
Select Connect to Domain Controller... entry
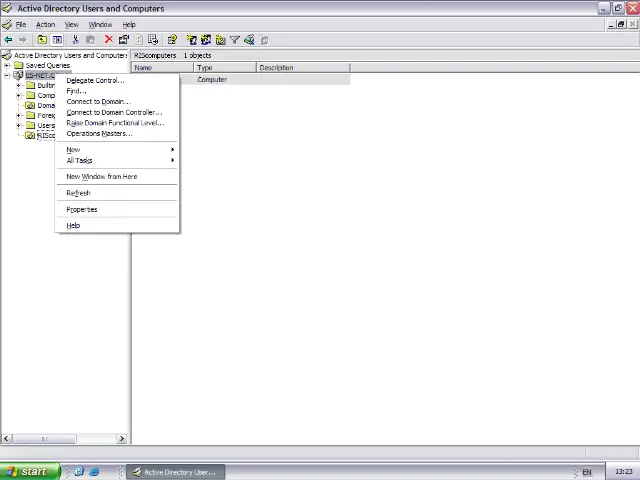pos(117,112)
